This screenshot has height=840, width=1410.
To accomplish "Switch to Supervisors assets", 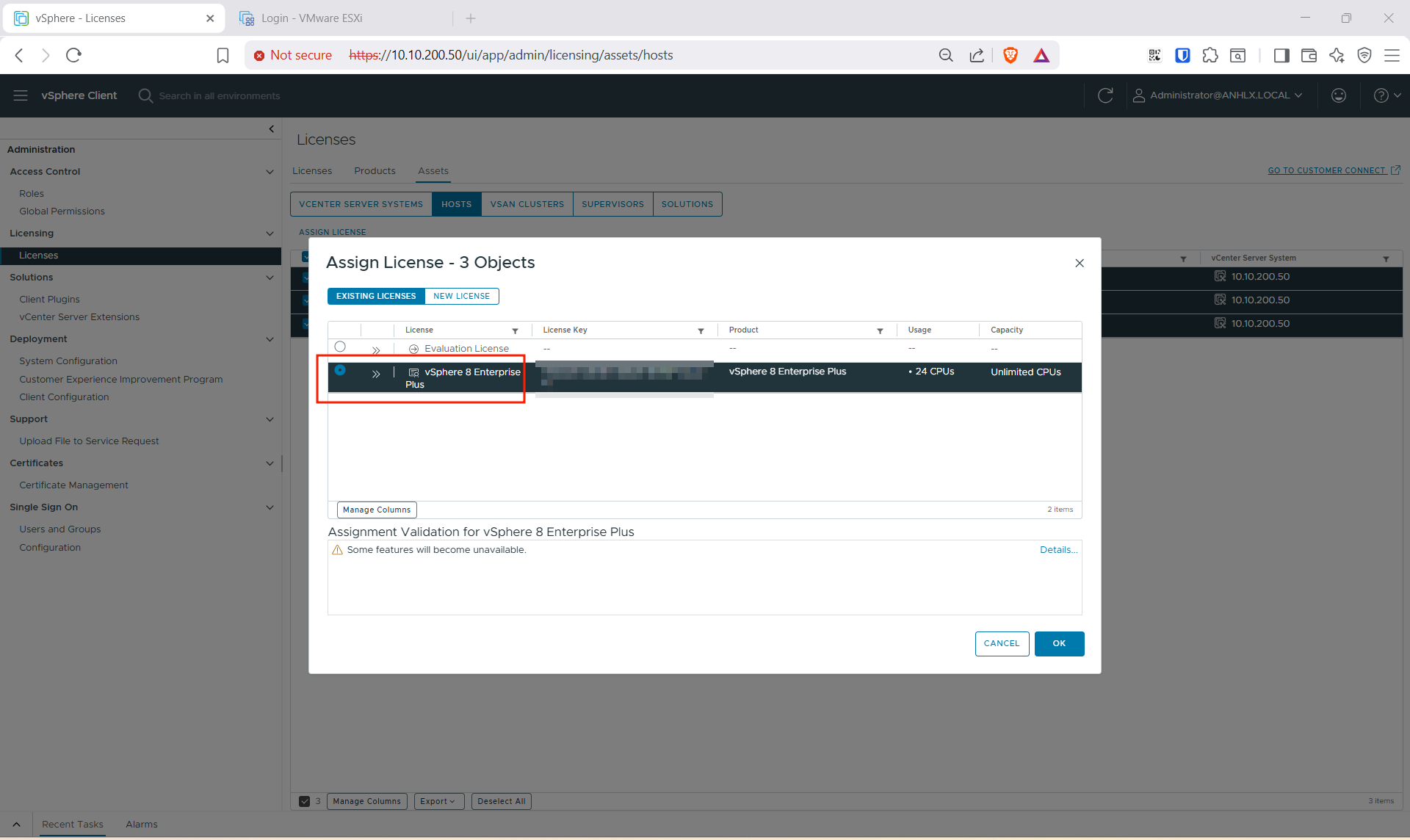I will pos(613,204).
